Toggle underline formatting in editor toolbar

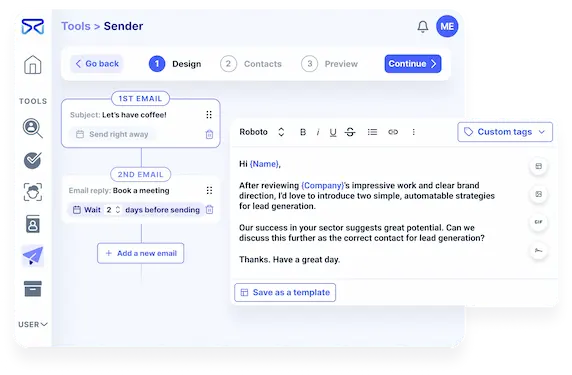tap(333, 132)
